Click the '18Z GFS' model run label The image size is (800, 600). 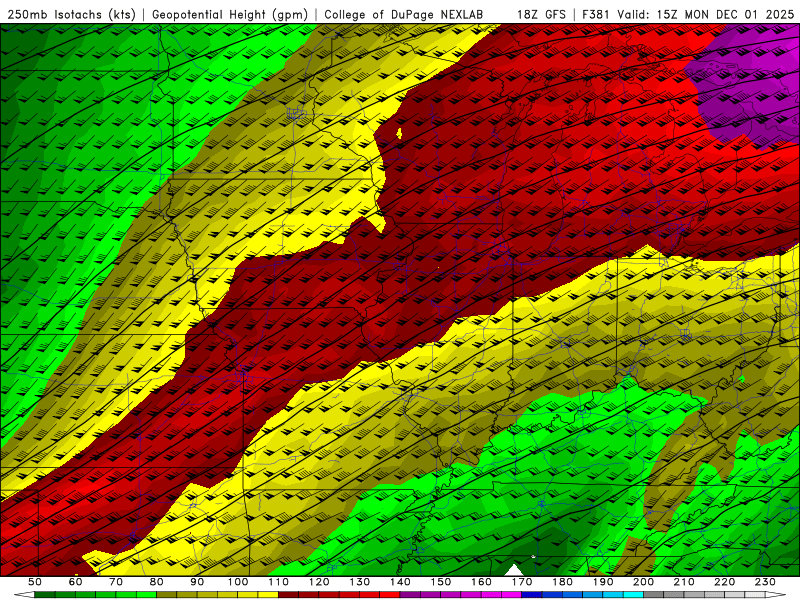coord(541,15)
